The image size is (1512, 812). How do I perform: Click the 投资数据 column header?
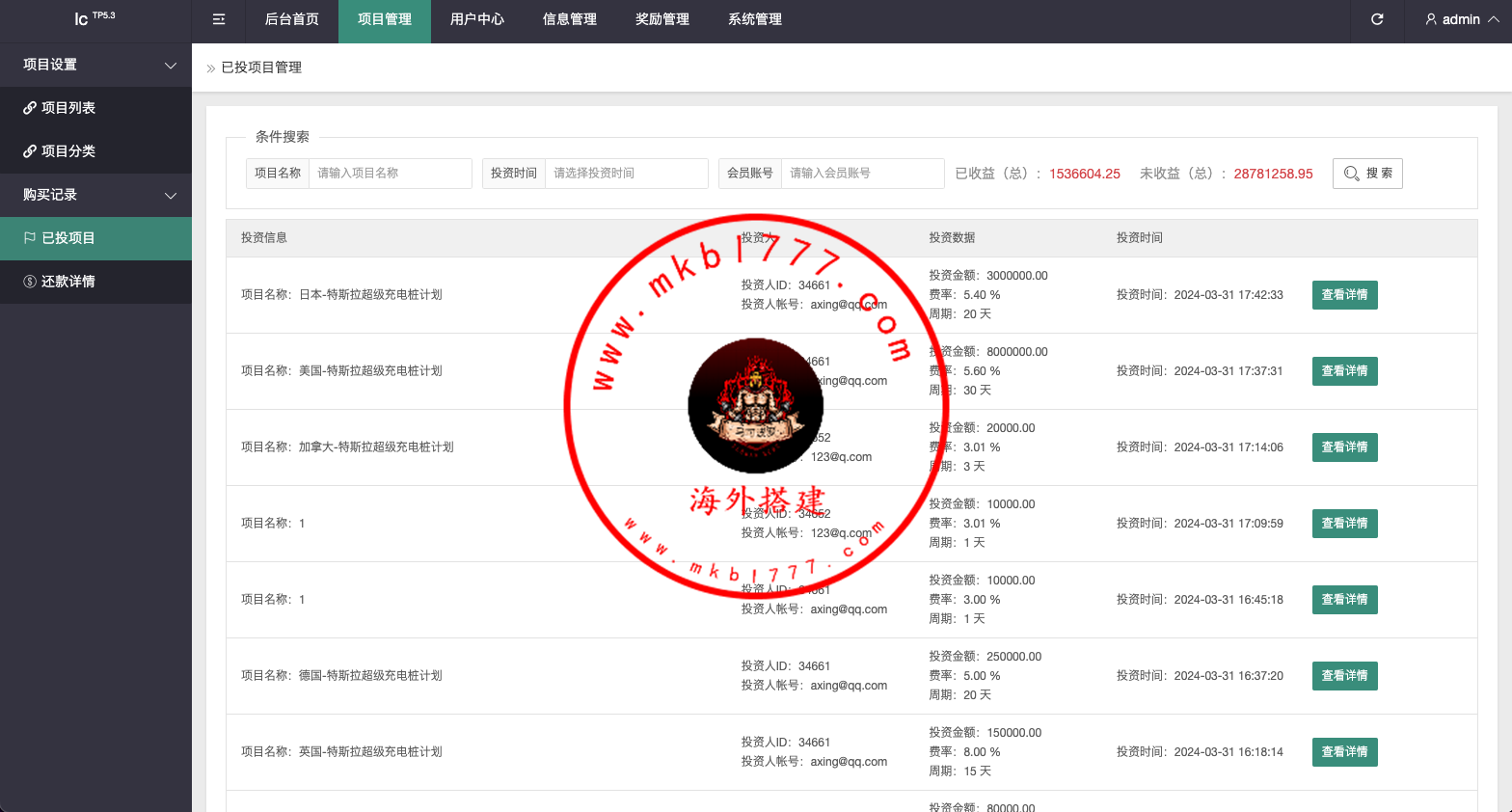coord(952,237)
